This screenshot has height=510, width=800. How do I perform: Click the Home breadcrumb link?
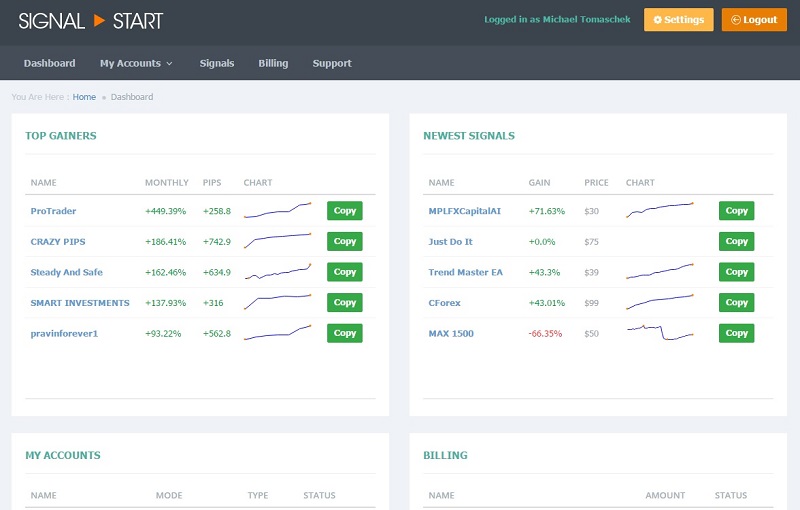point(84,97)
